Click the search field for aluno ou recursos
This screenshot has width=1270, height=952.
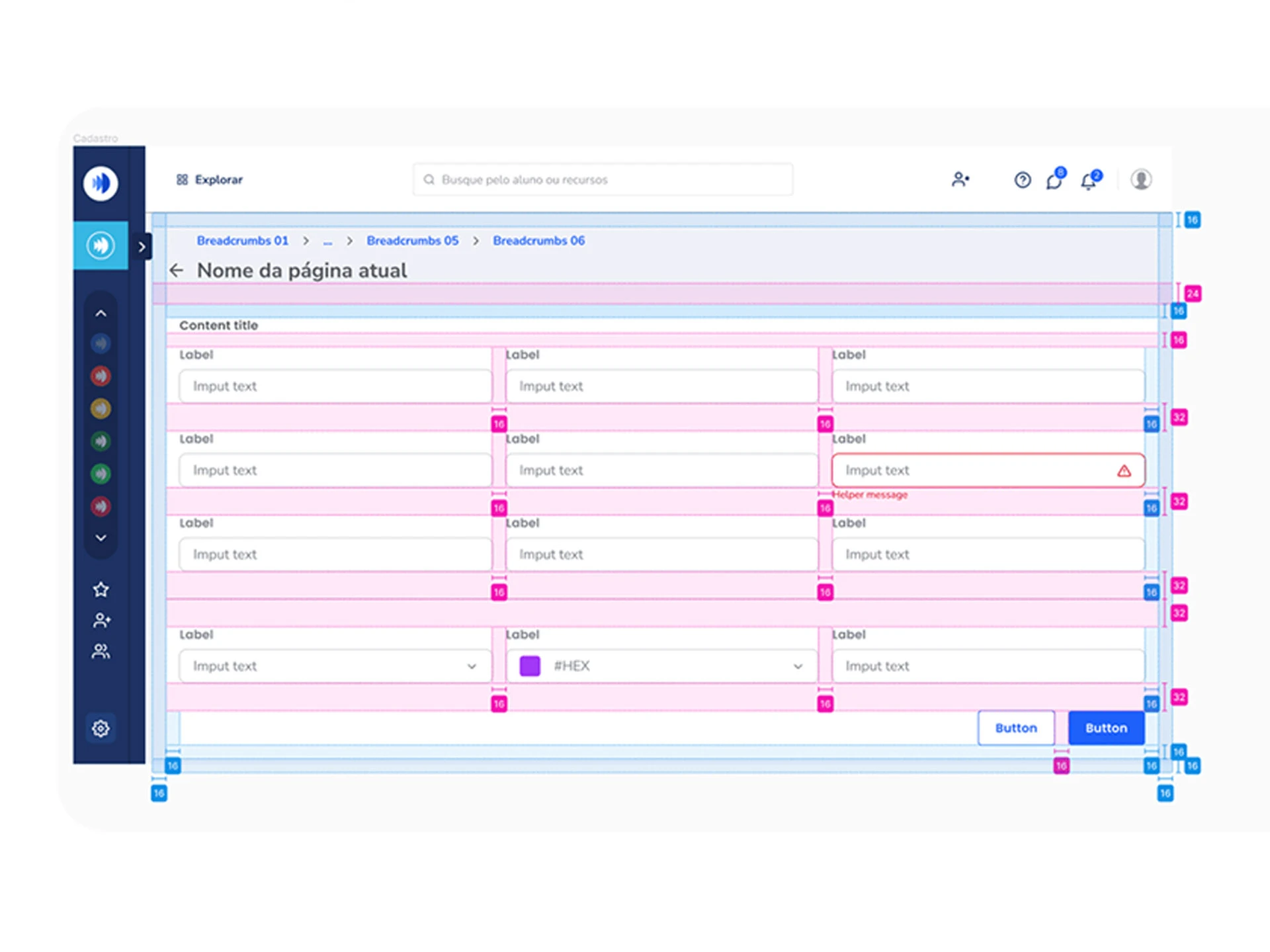603,180
